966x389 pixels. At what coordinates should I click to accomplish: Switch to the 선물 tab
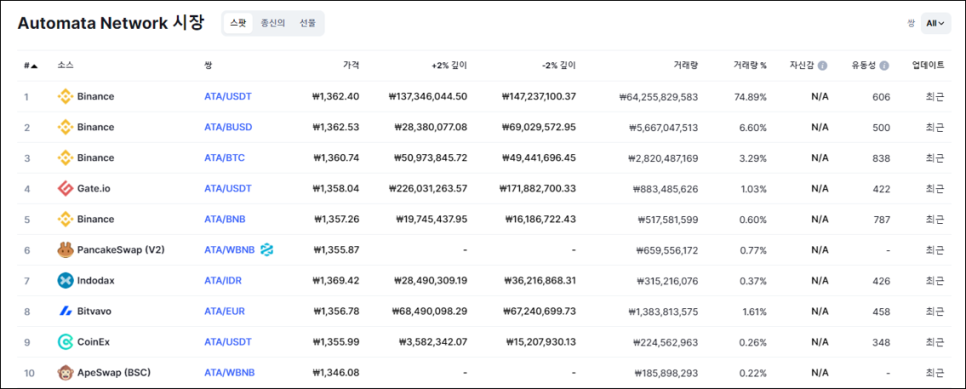click(x=307, y=23)
